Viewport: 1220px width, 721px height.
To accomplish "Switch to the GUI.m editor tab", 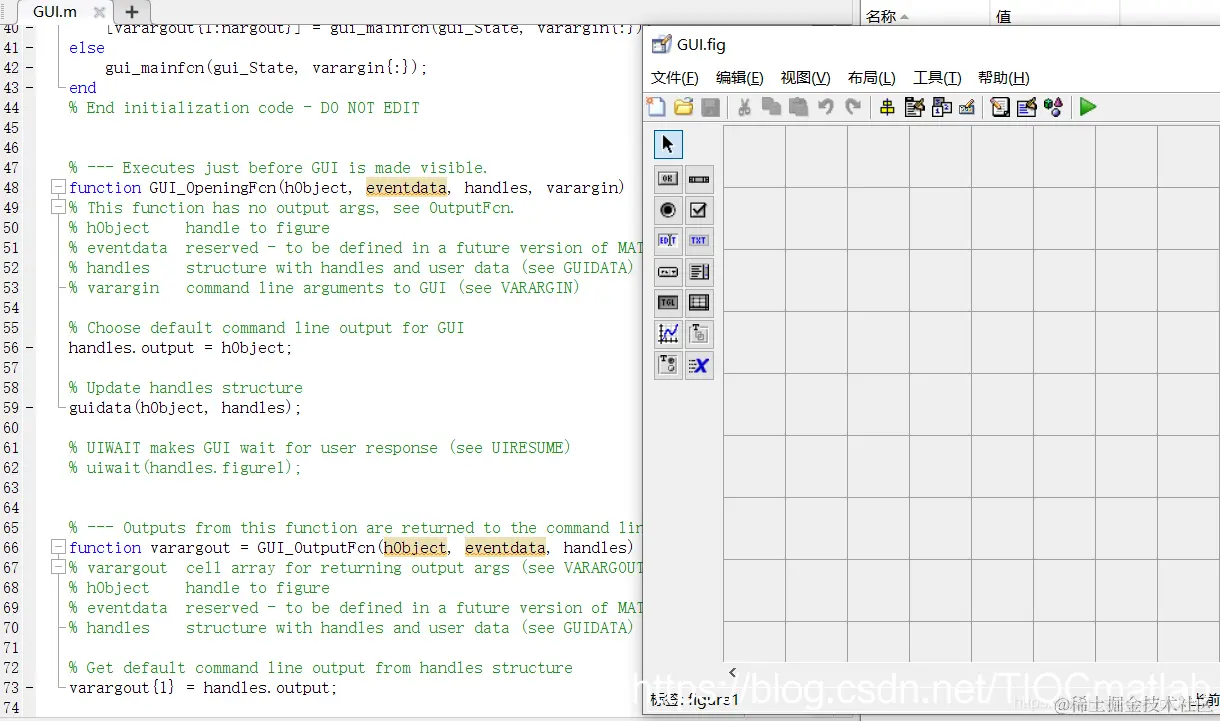I will pos(55,12).
